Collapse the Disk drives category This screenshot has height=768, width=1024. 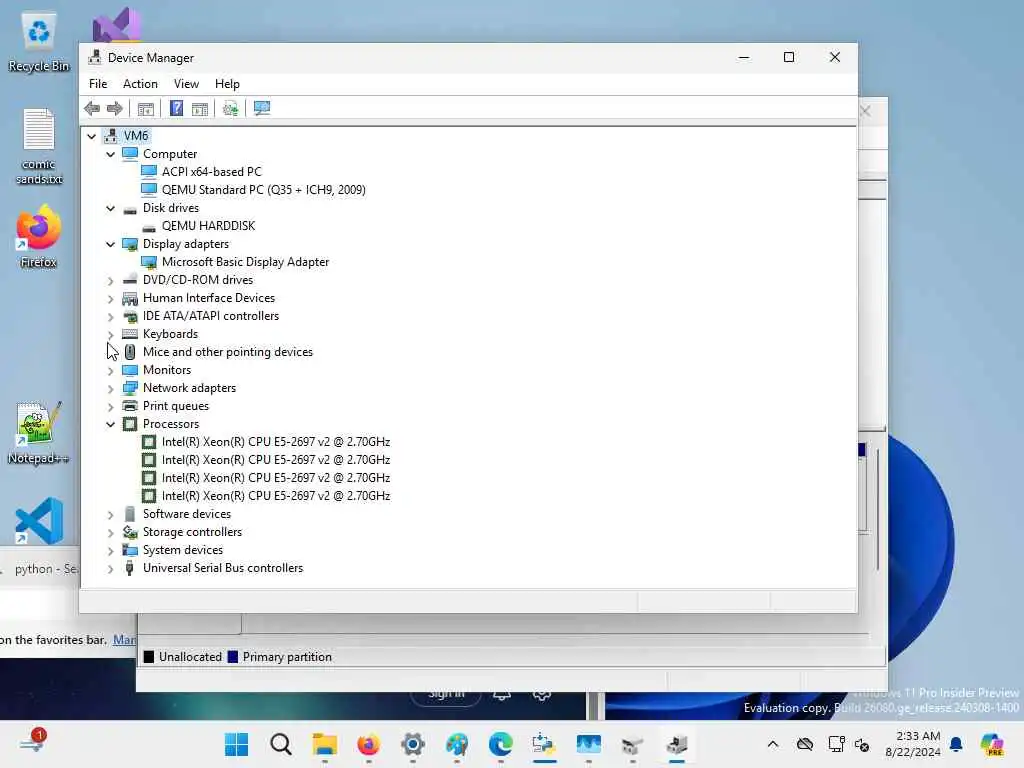(x=110, y=208)
